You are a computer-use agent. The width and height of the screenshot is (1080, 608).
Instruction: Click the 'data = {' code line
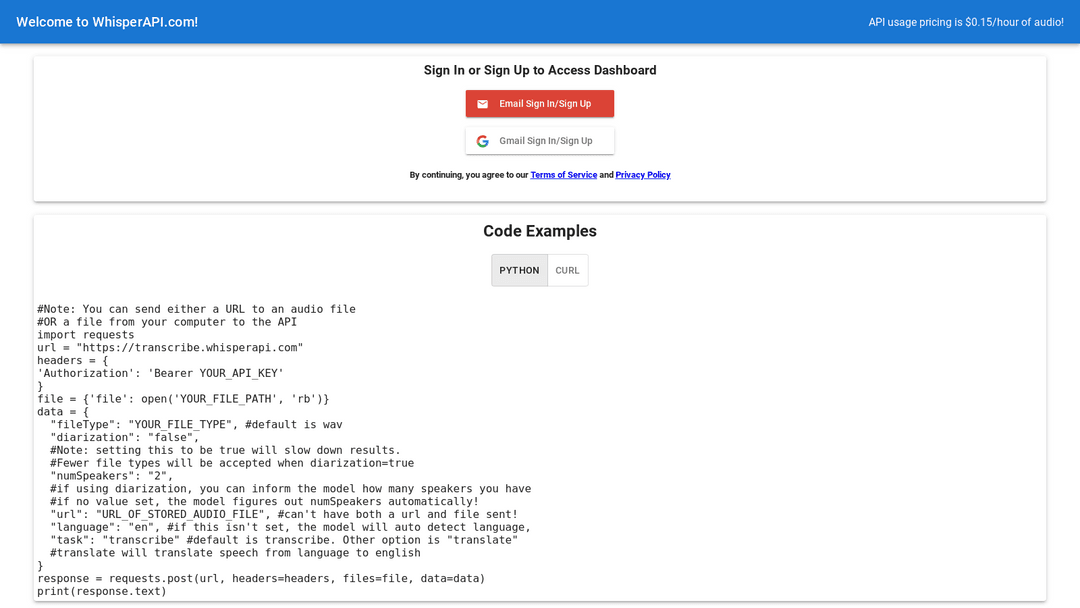[x=63, y=412]
